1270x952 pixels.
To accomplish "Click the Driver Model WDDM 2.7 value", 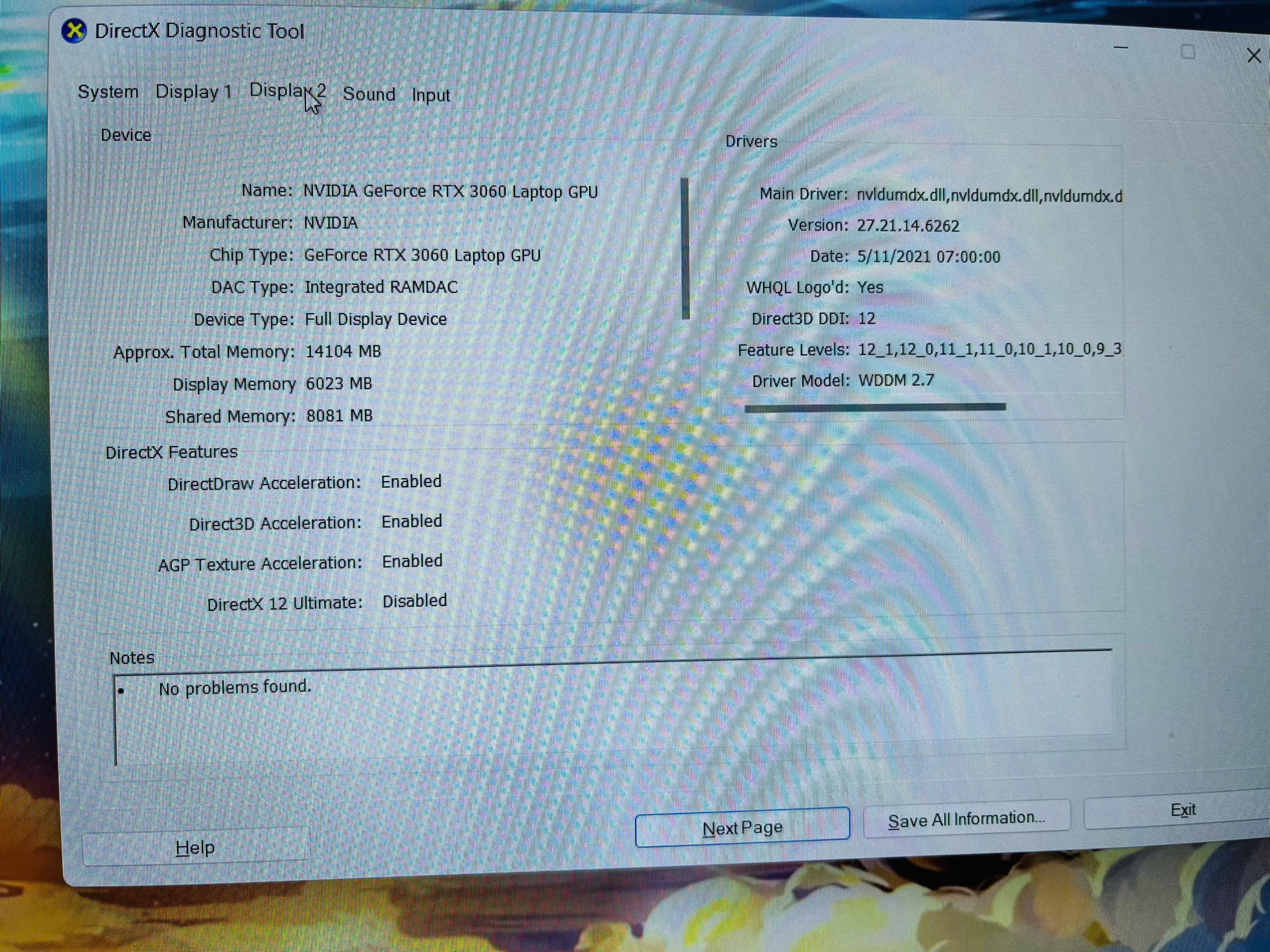I will (896, 380).
